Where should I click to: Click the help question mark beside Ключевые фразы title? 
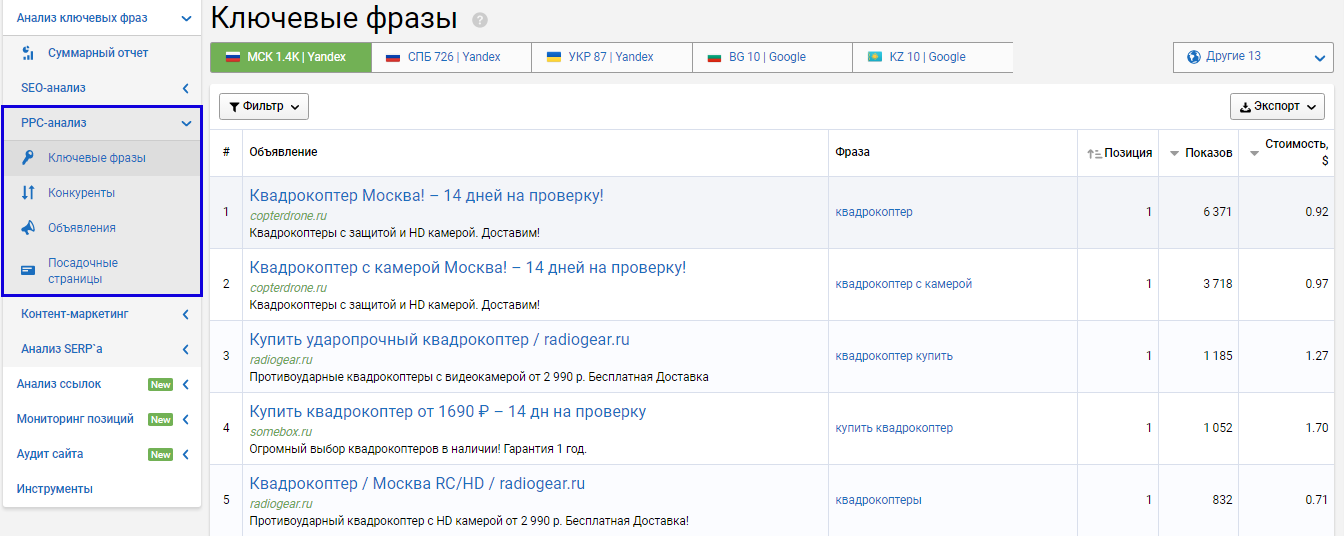(480, 20)
